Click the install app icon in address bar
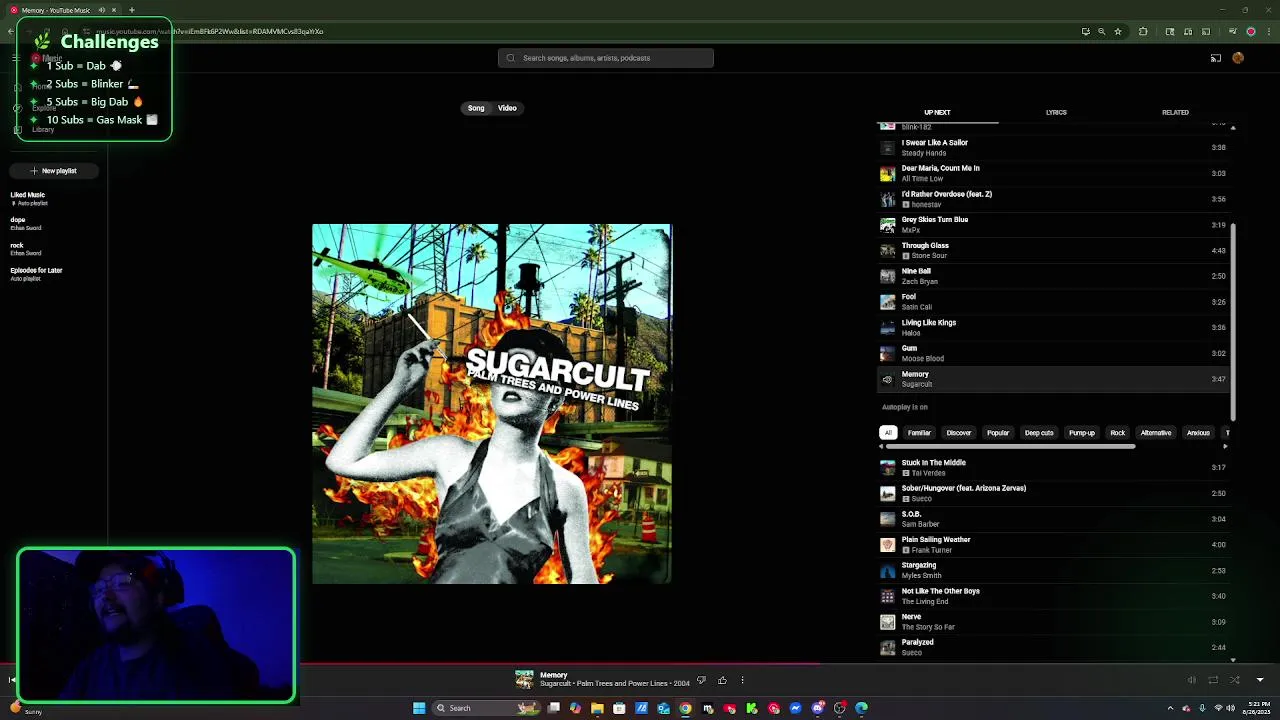Screen dimensions: 1280x720 1085,31
